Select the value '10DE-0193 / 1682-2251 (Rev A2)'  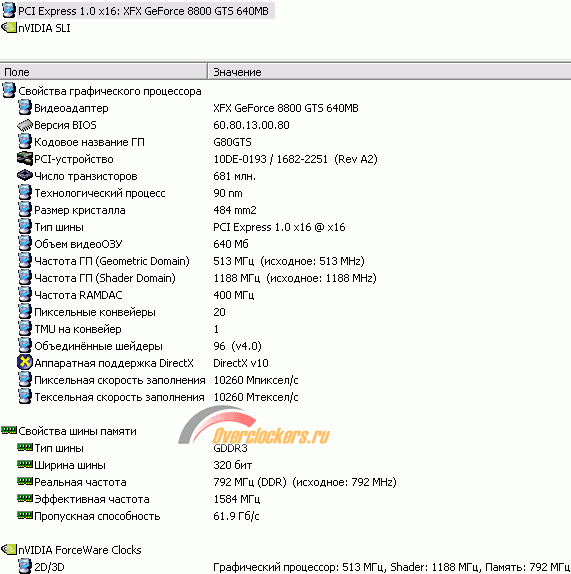[x=295, y=159]
